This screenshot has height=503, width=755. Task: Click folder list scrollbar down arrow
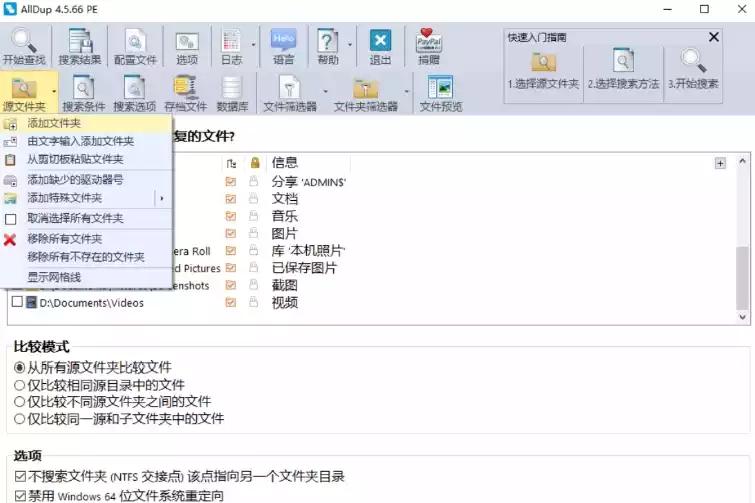(742, 317)
